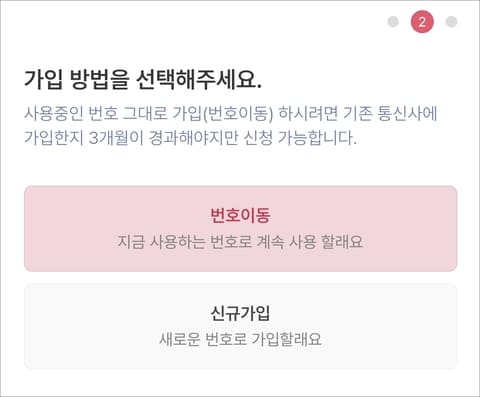
Task: Click the '가입할래요' phrase in gray card
Action: tap(287, 339)
